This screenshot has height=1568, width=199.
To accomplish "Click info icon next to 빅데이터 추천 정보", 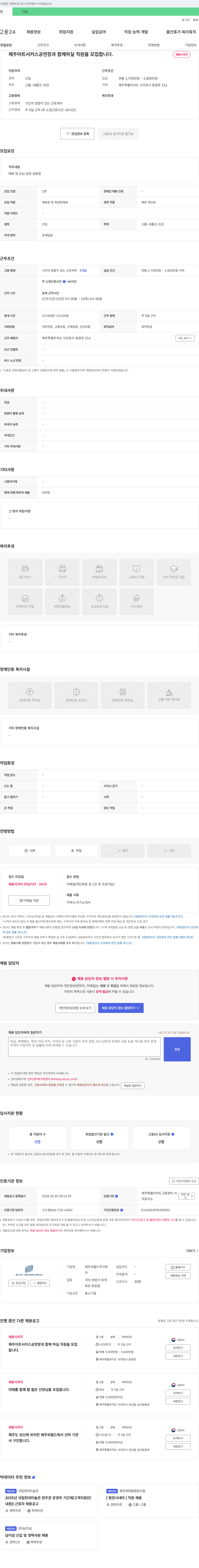I will tap(33, 1477).
